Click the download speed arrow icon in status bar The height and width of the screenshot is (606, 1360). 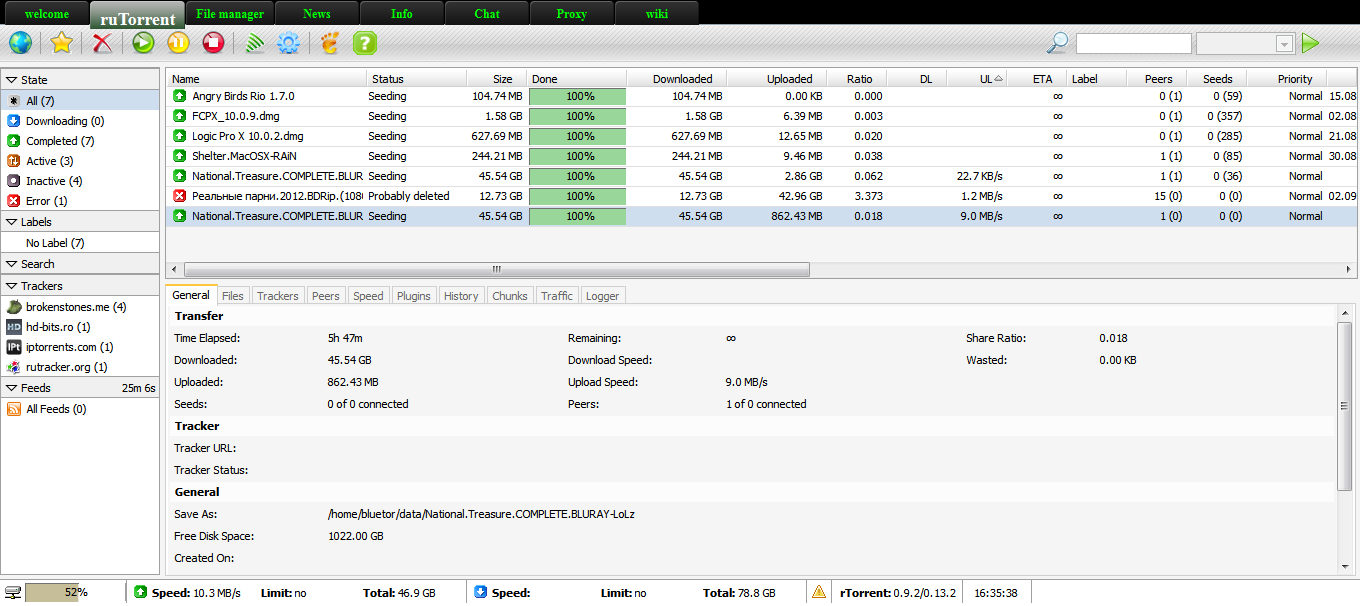pyautogui.click(x=481, y=592)
